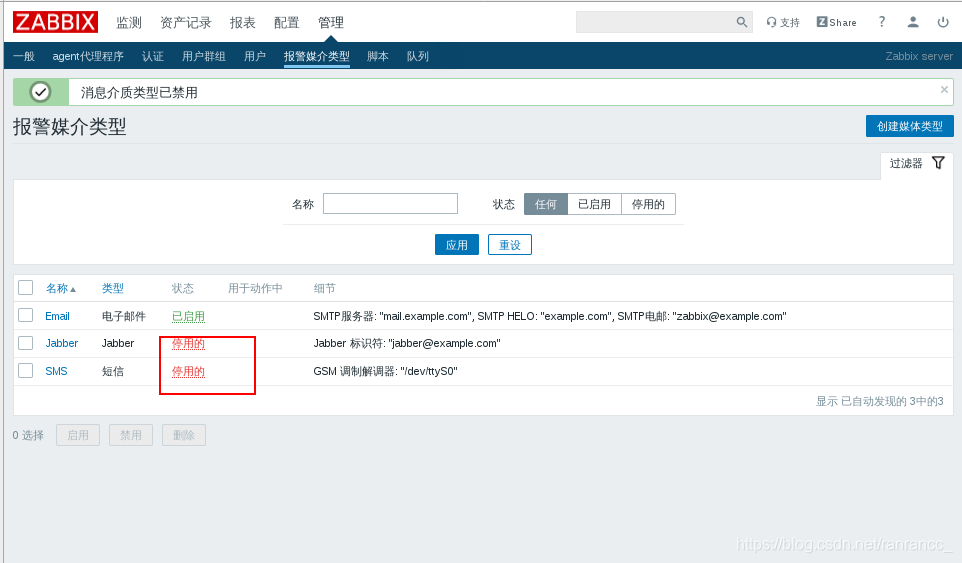This screenshot has width=962, height=563.
Task: Click the 创建媒体类型 button
Action: tap(910, 126)
